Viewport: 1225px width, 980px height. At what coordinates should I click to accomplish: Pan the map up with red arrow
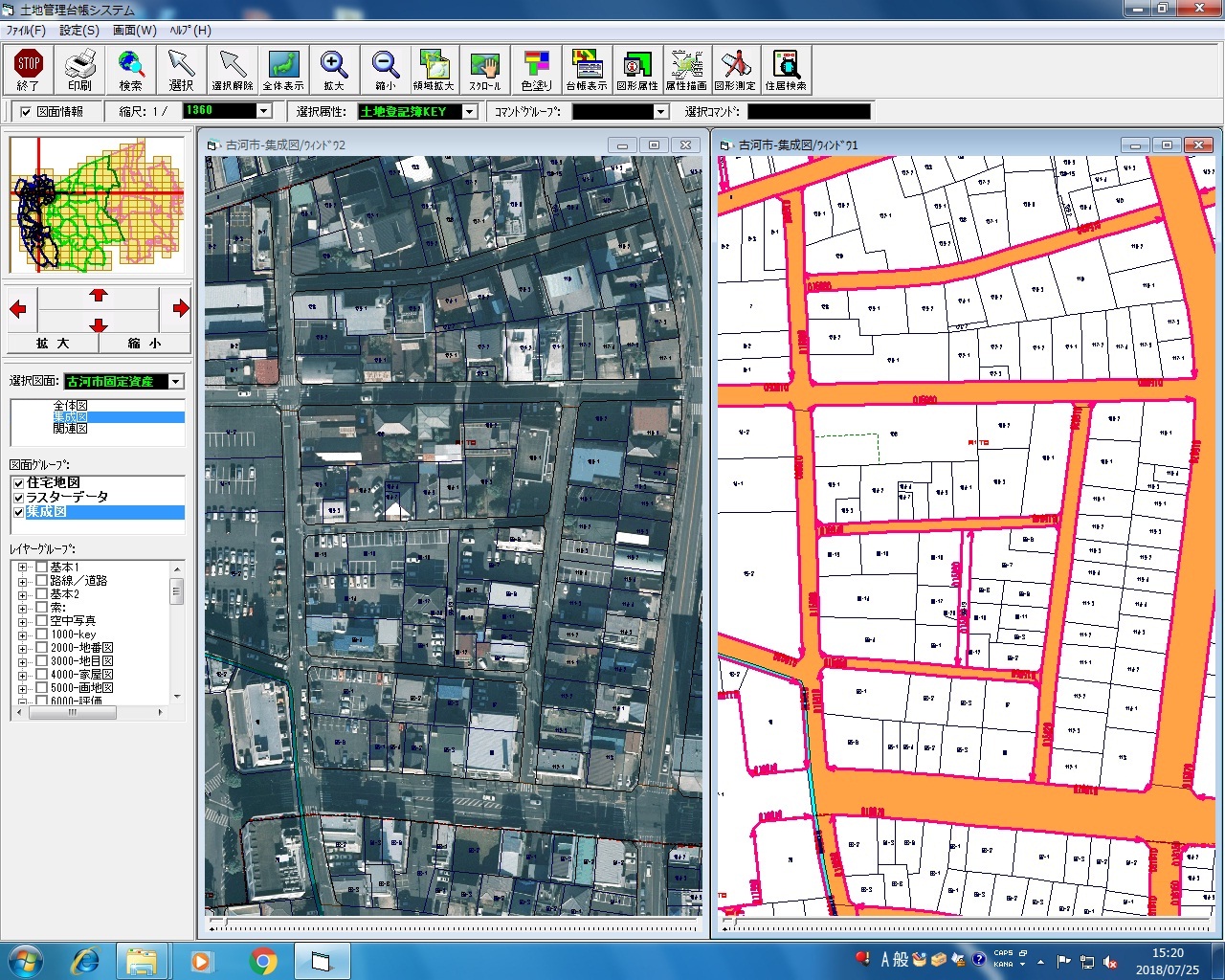coord(99,296)
